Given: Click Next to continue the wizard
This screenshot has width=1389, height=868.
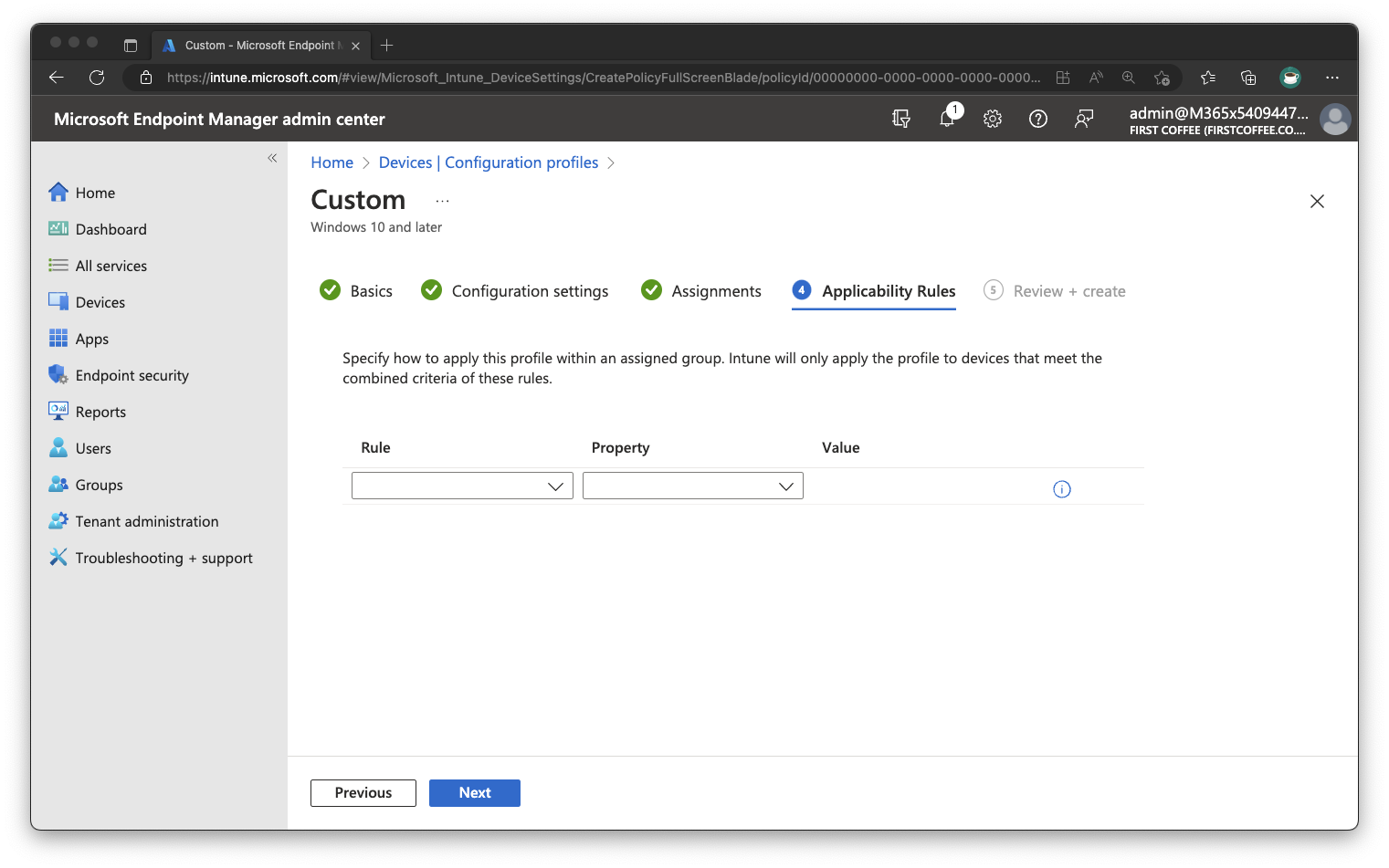Looking at the screenshot, I should (474, 792).
